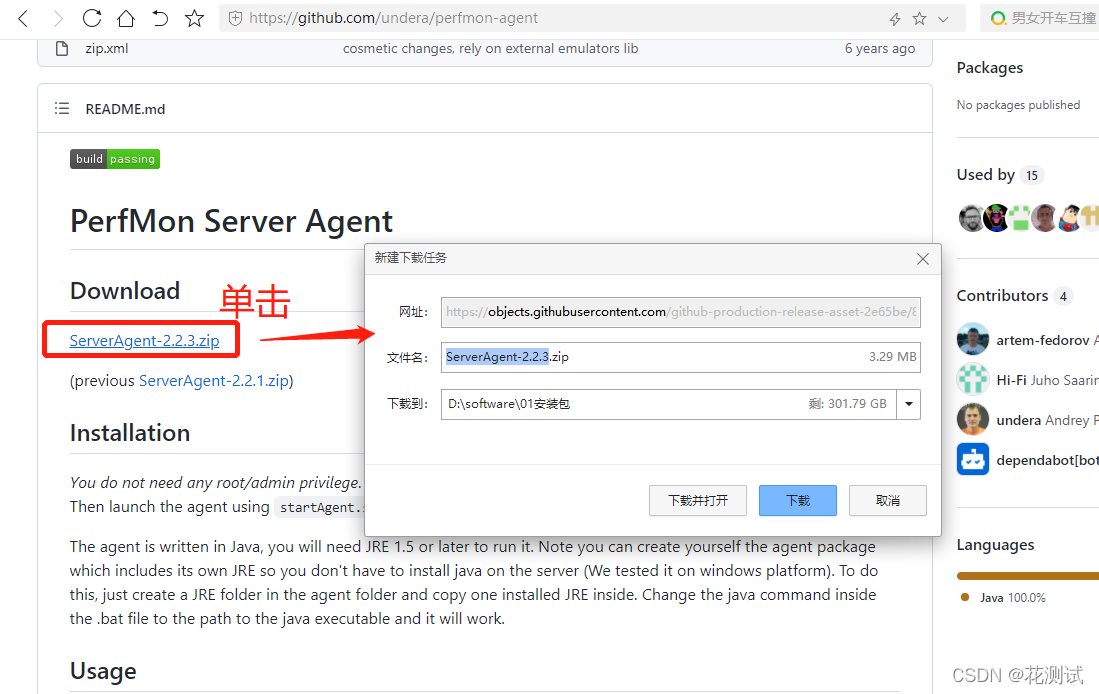Open artem-fedorov contributor avatar
The width and height of the screenshot is (1099, 694).
tap(972, 340)
